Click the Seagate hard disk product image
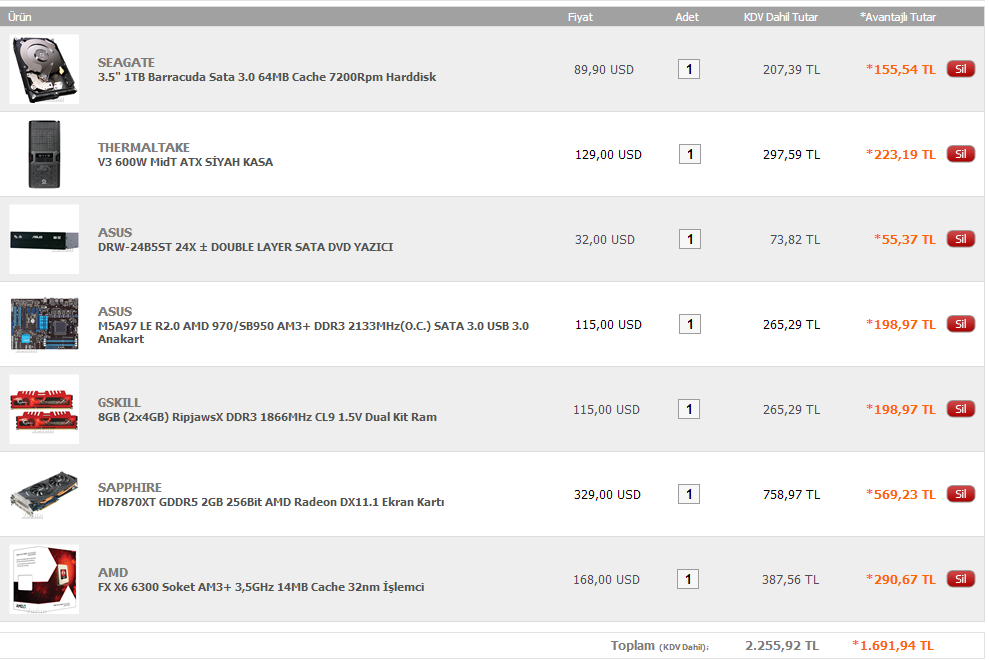 44,69
